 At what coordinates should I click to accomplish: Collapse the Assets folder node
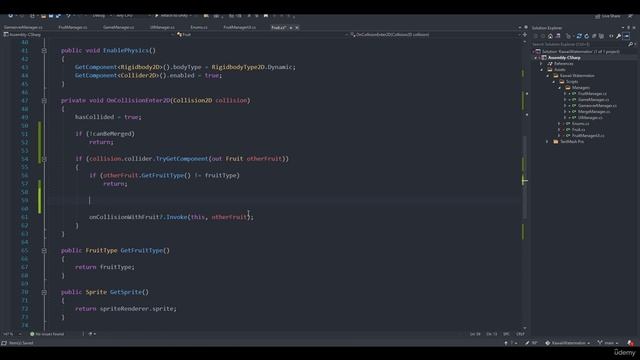point(542,70)
